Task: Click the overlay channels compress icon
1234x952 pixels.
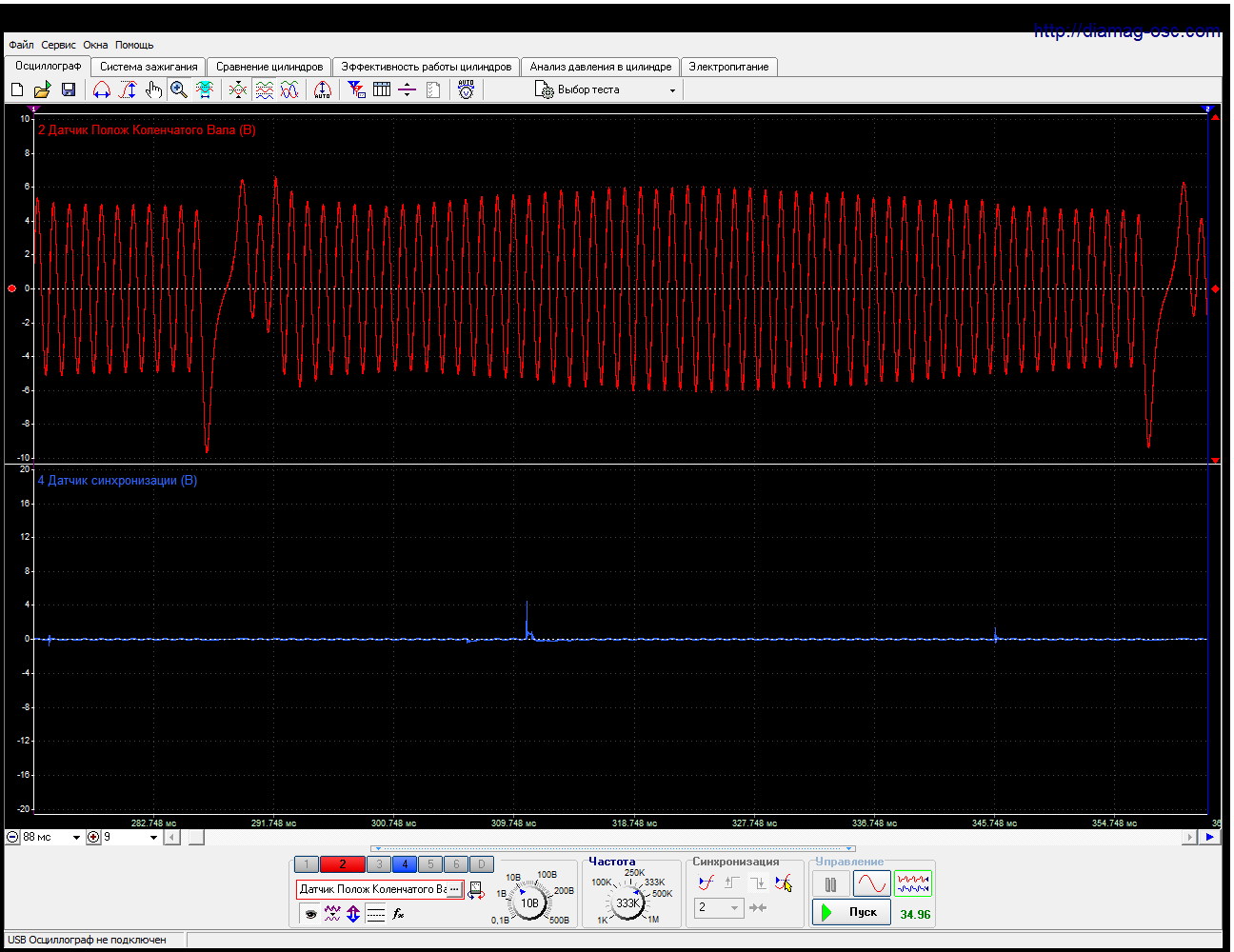Action: 238,89
